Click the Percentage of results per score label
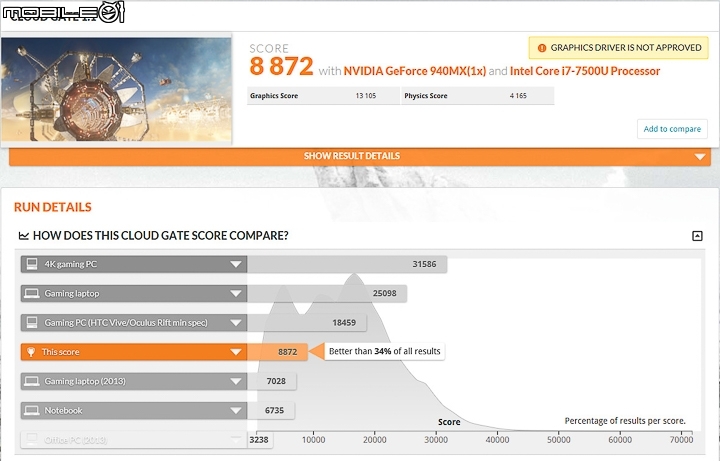 625,421
